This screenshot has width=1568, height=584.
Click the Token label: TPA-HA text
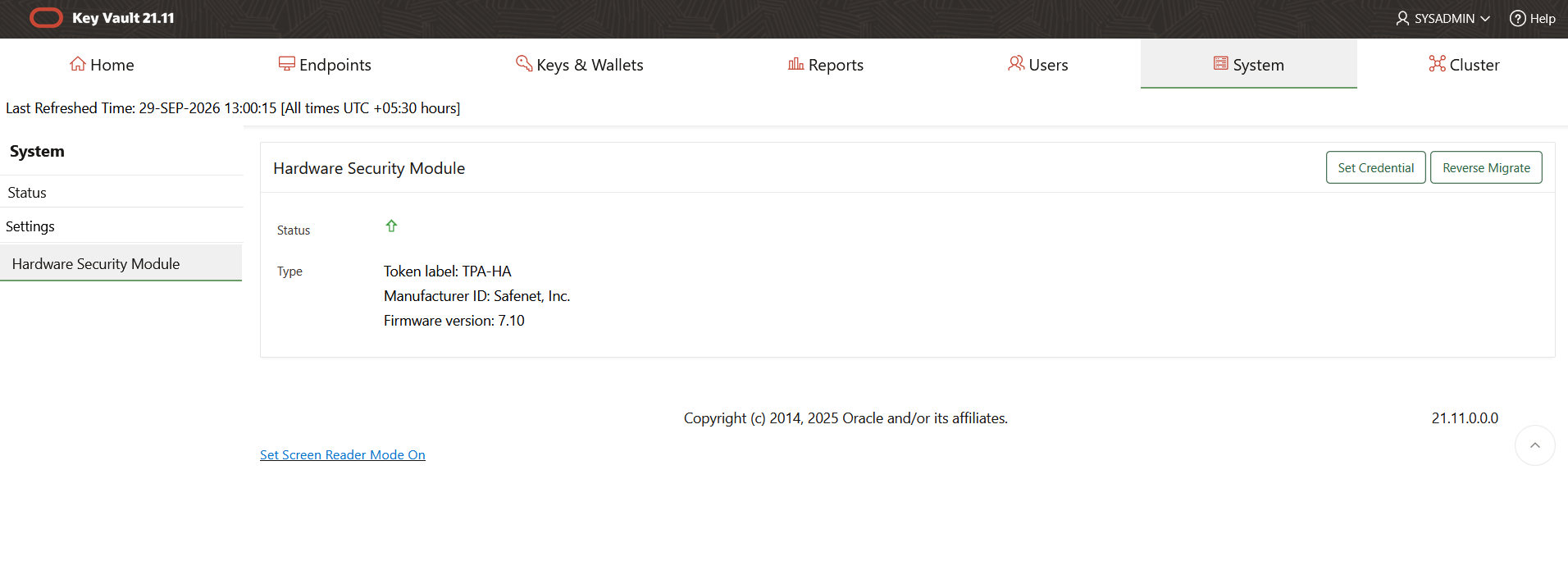pyautogui.click(x=447, y=271)
